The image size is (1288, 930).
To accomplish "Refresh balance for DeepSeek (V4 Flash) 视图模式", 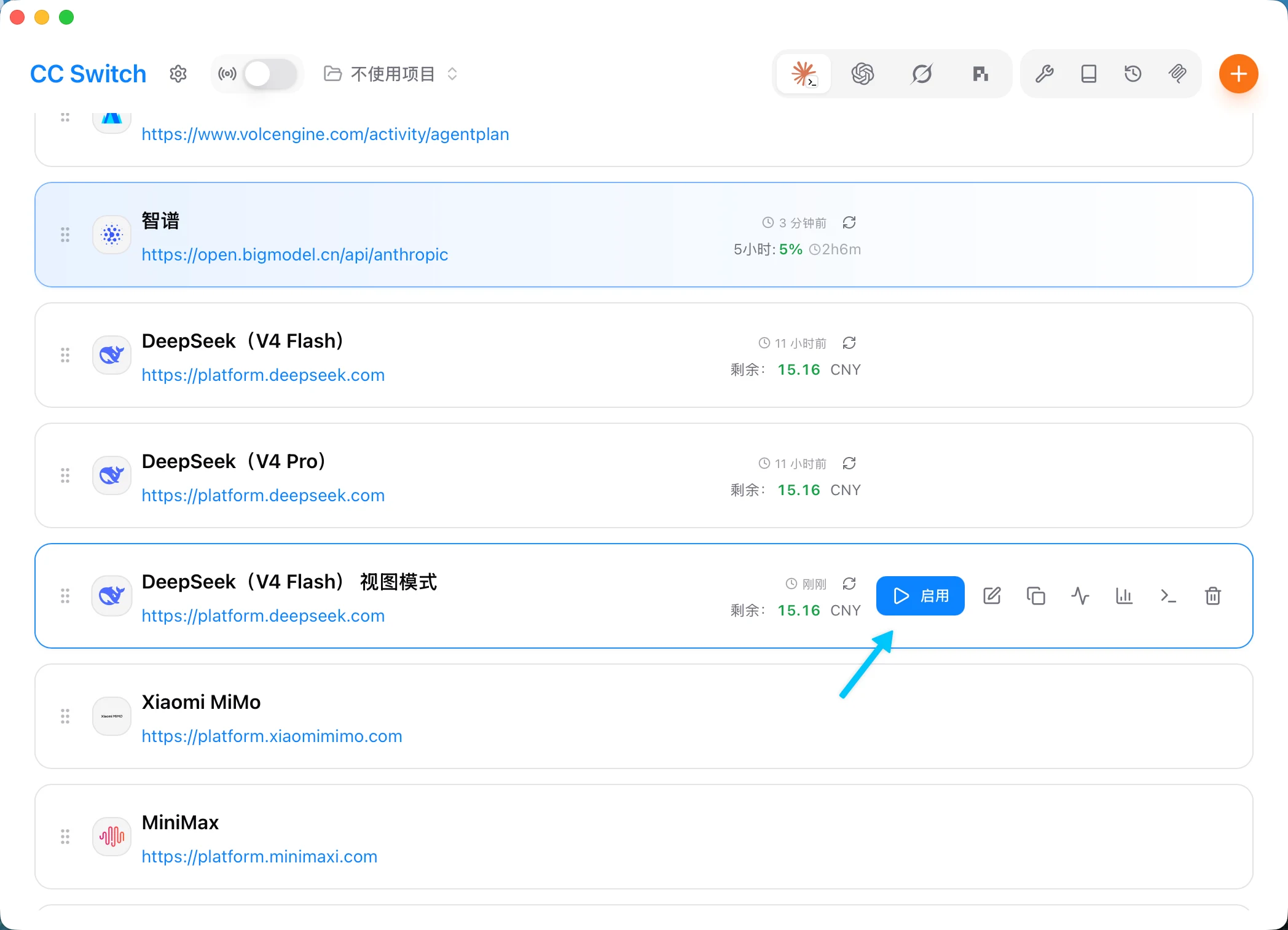I will point(849,584).
